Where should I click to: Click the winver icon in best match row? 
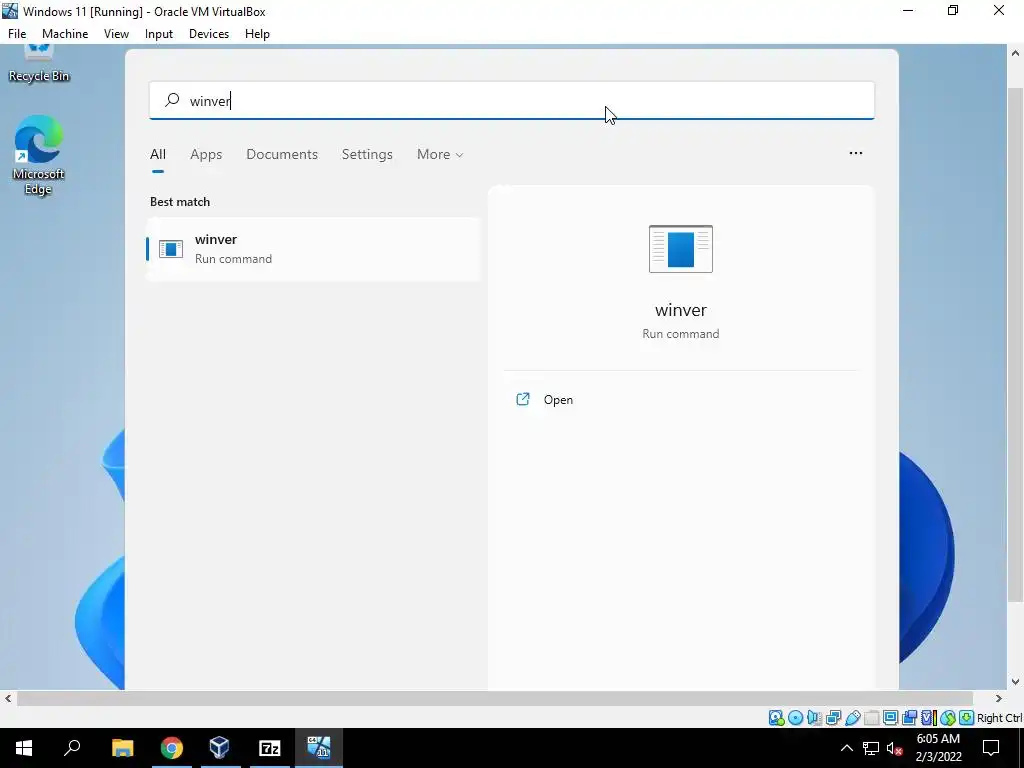(171, 249)
